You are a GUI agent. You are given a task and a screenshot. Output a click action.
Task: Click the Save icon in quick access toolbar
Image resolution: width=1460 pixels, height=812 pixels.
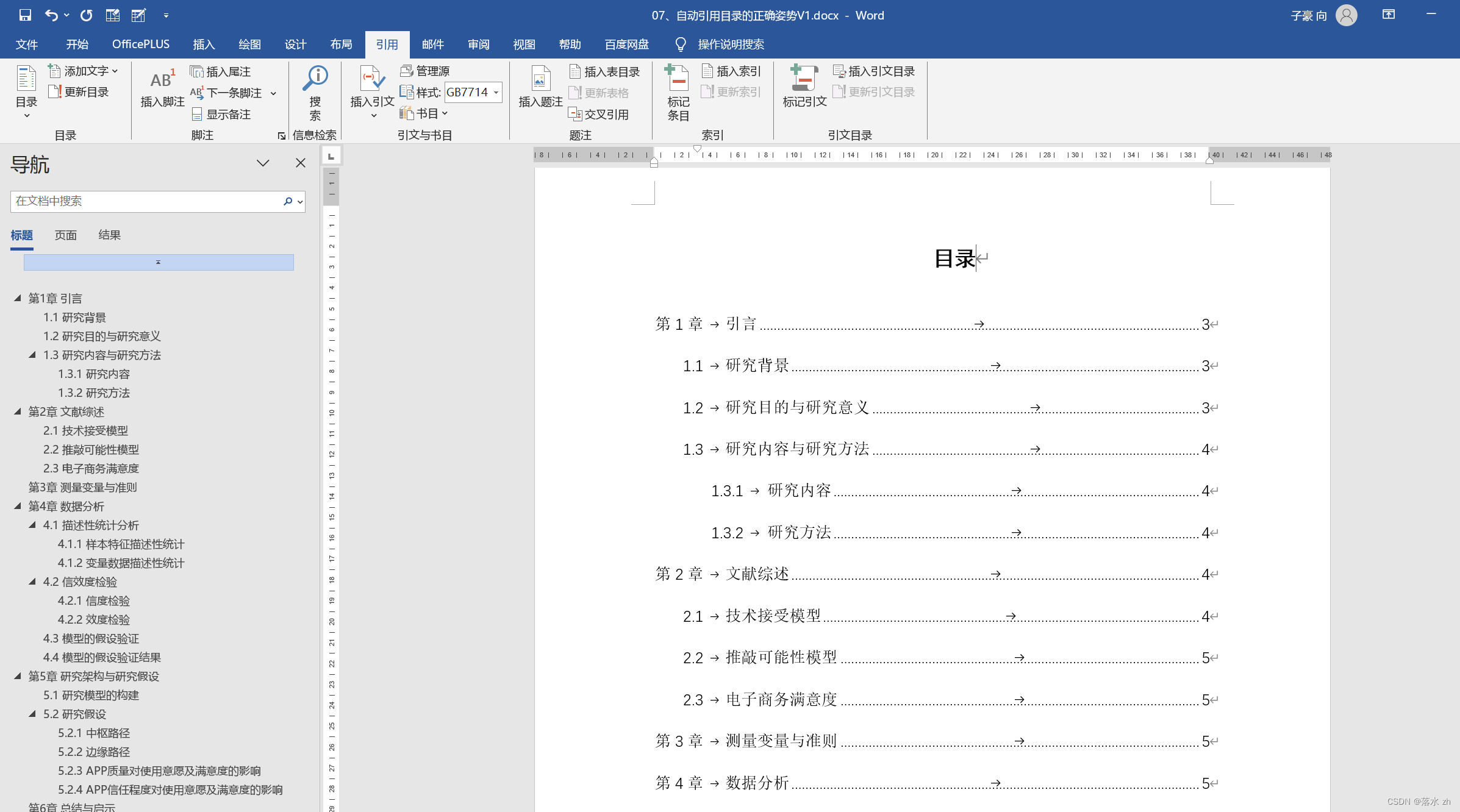click(x=25, y=15)
